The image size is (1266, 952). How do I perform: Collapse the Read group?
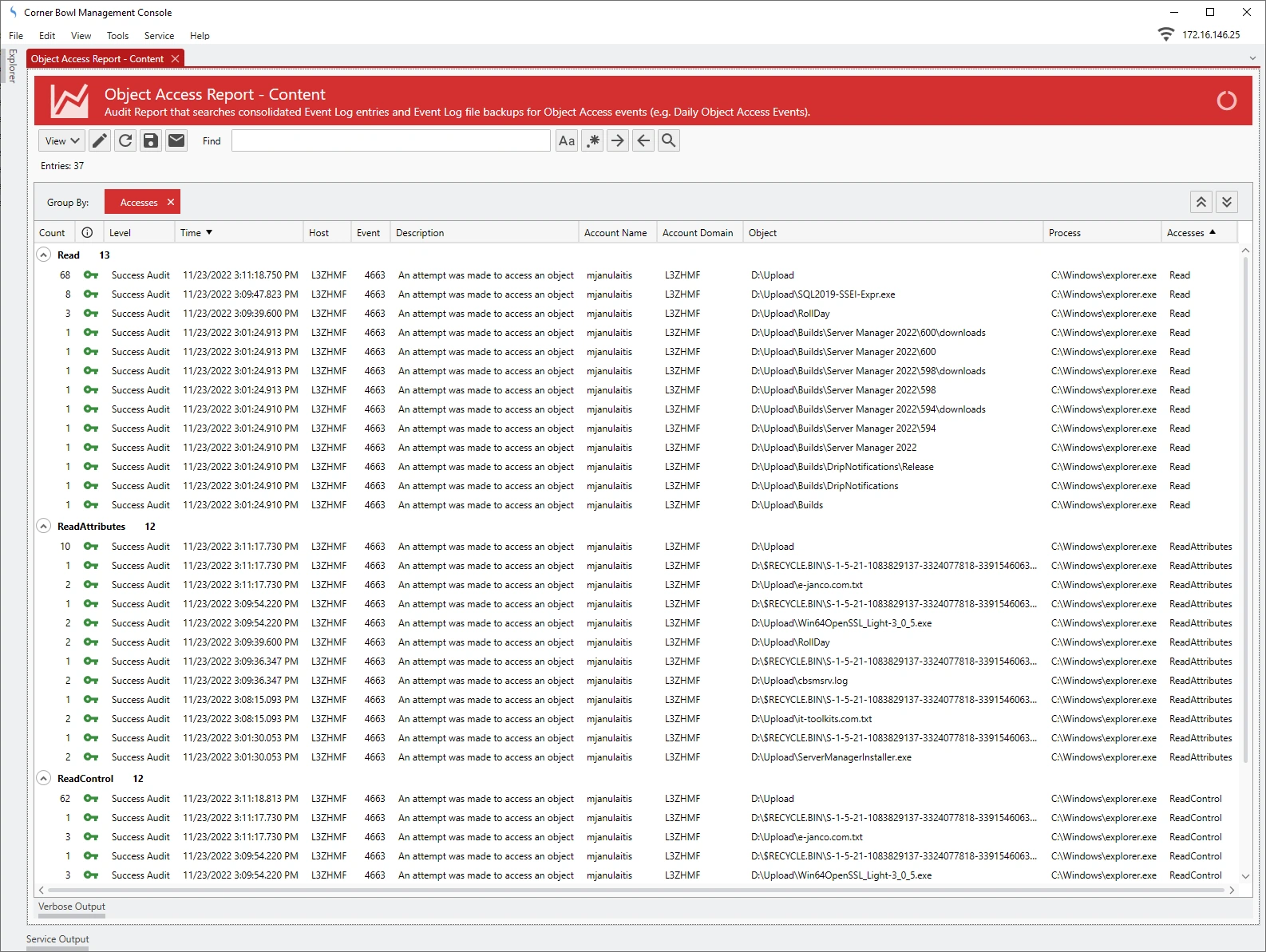(x=44, y=255)
